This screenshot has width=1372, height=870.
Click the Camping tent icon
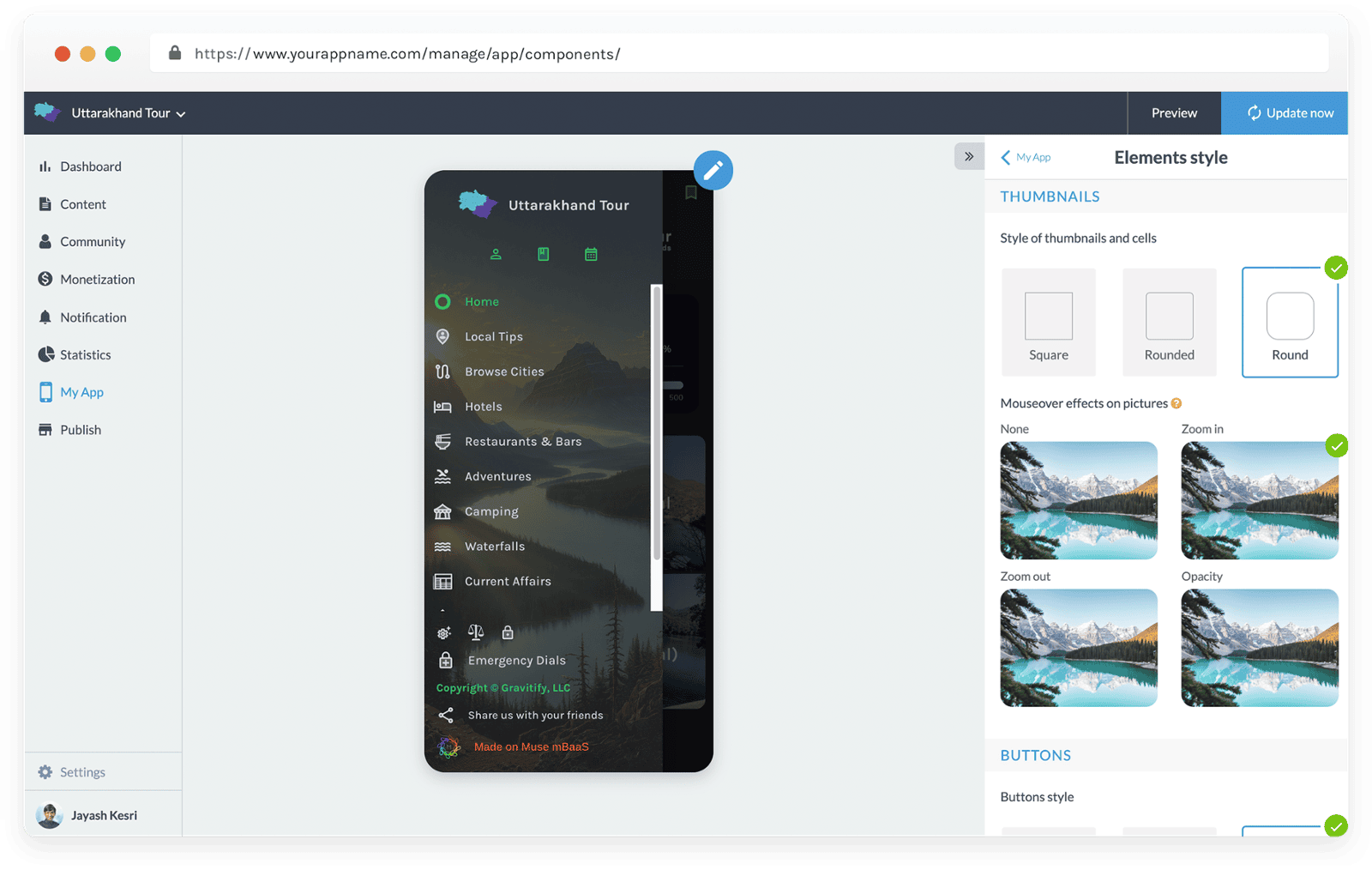442,511
